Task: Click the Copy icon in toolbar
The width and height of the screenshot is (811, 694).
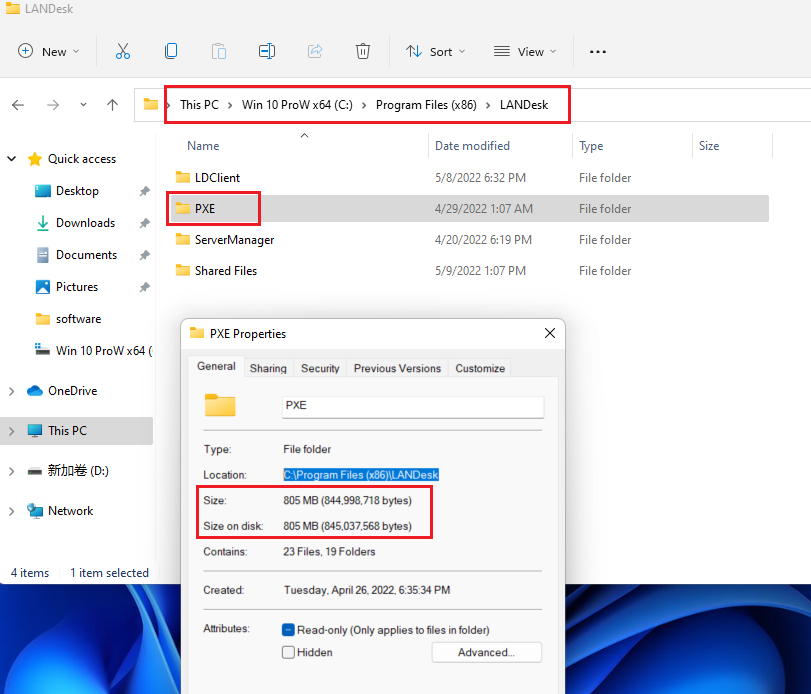Action: (171, 51)
